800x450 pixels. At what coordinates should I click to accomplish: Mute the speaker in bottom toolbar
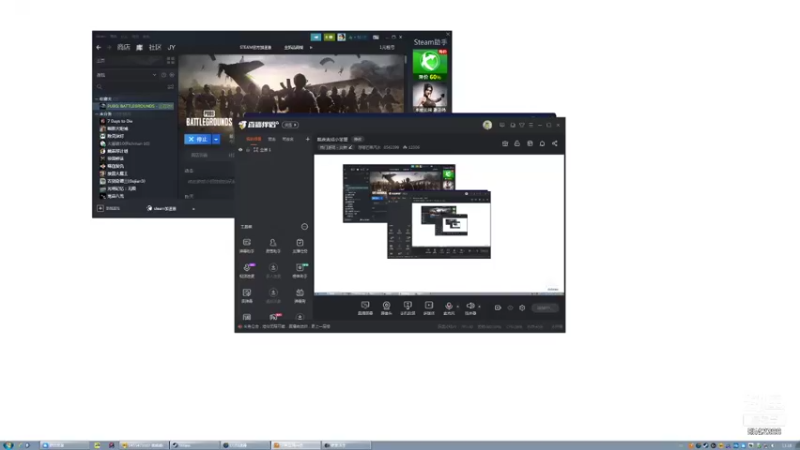(x=470, y=308)
